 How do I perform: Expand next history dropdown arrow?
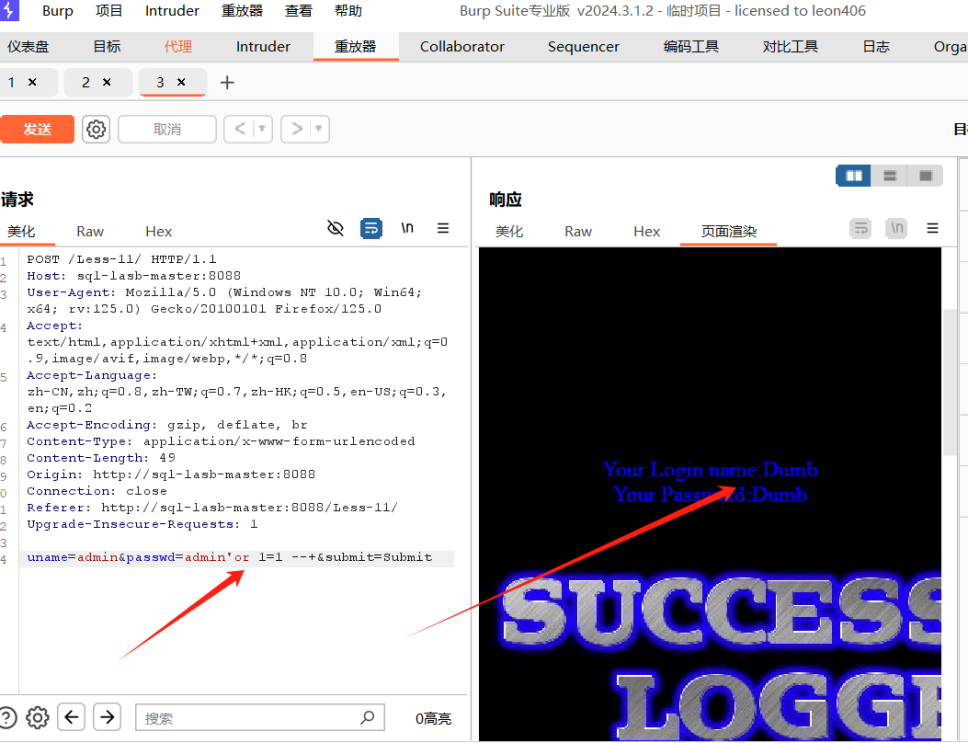point(319,129)
